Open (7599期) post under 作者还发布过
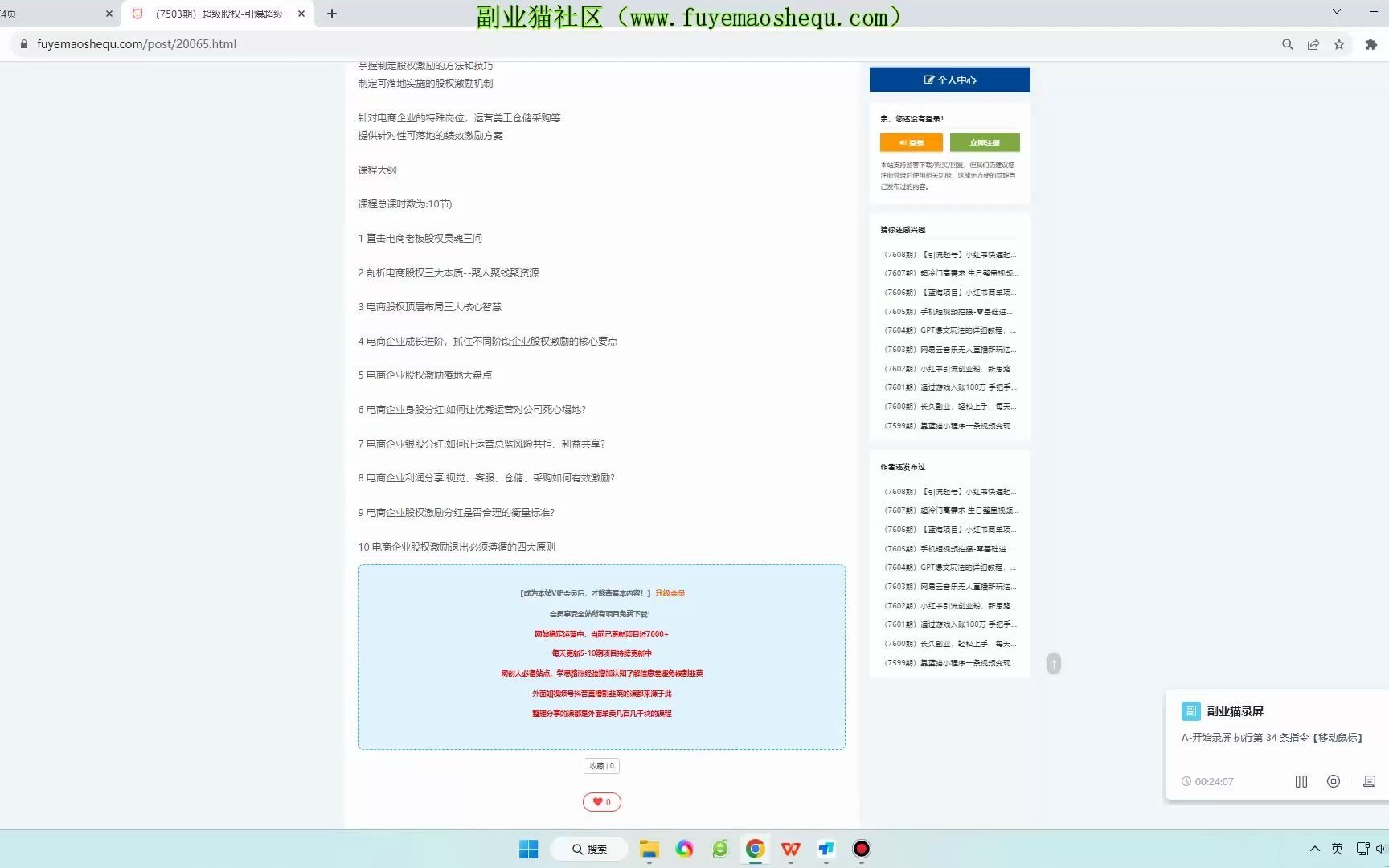Viewport: 1389px width, 868px height. click(950, 663)
